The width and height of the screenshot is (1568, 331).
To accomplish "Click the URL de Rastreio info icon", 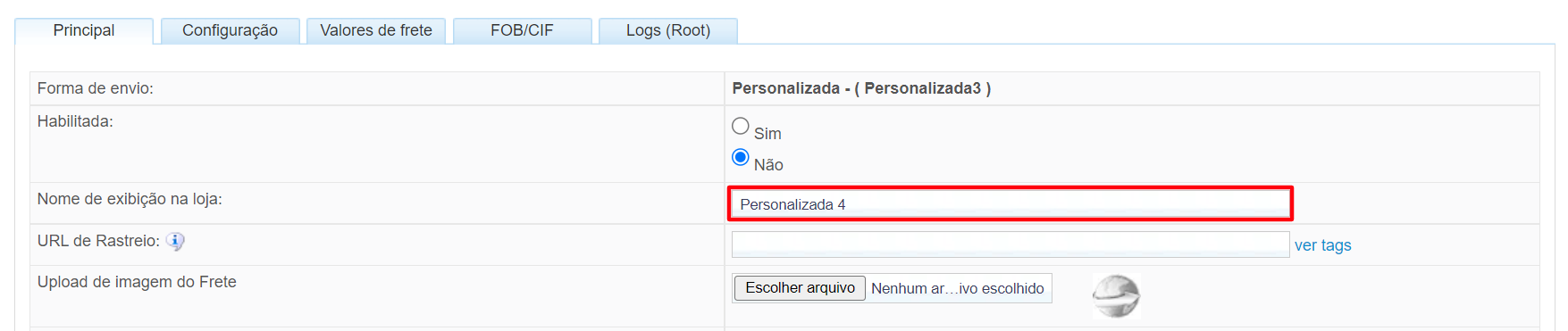I will coord(175,241).
